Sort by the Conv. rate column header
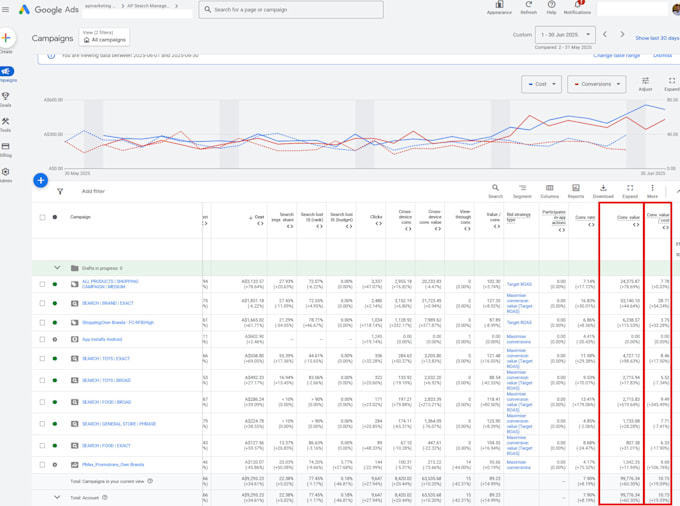Viewport: 680px width, 506px height. coord(585,217)
